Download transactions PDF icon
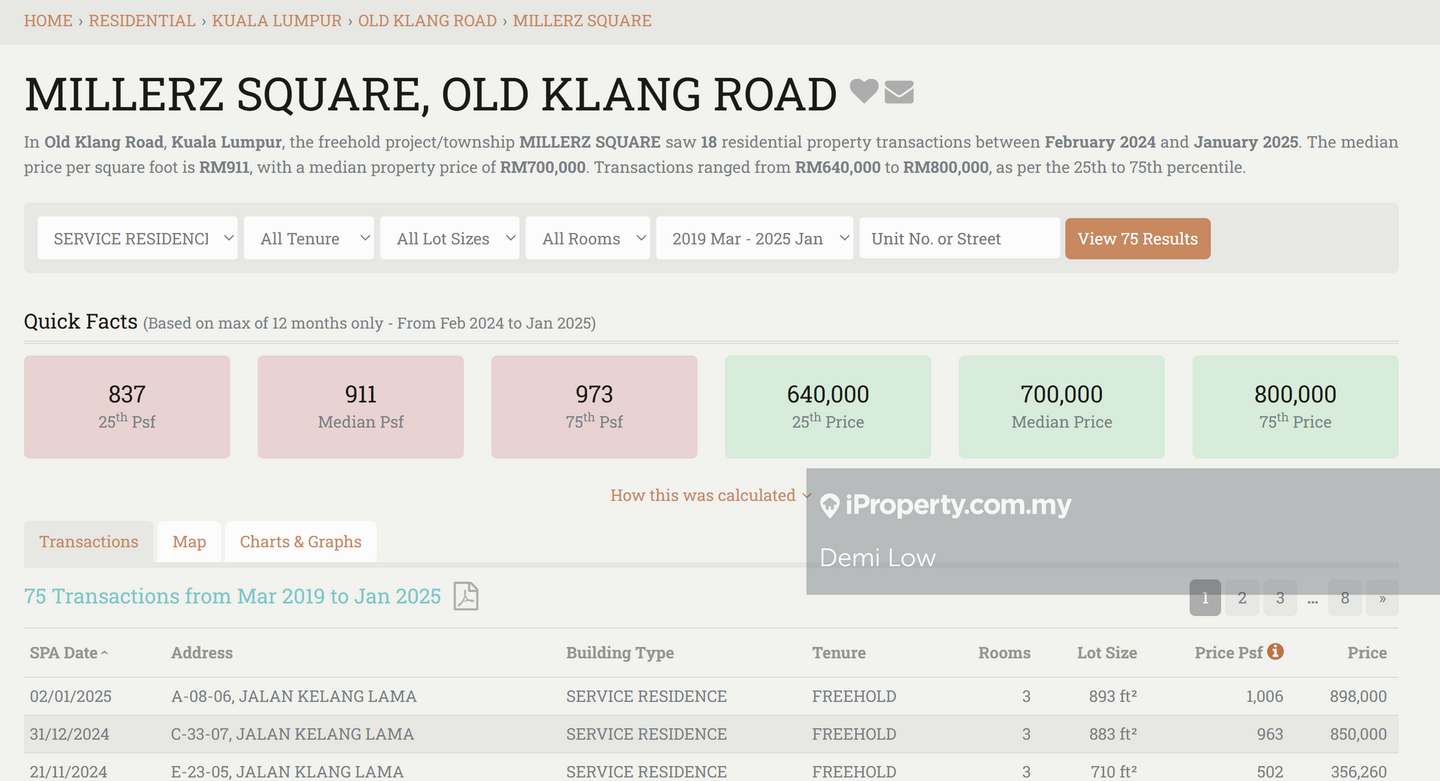 466,596
